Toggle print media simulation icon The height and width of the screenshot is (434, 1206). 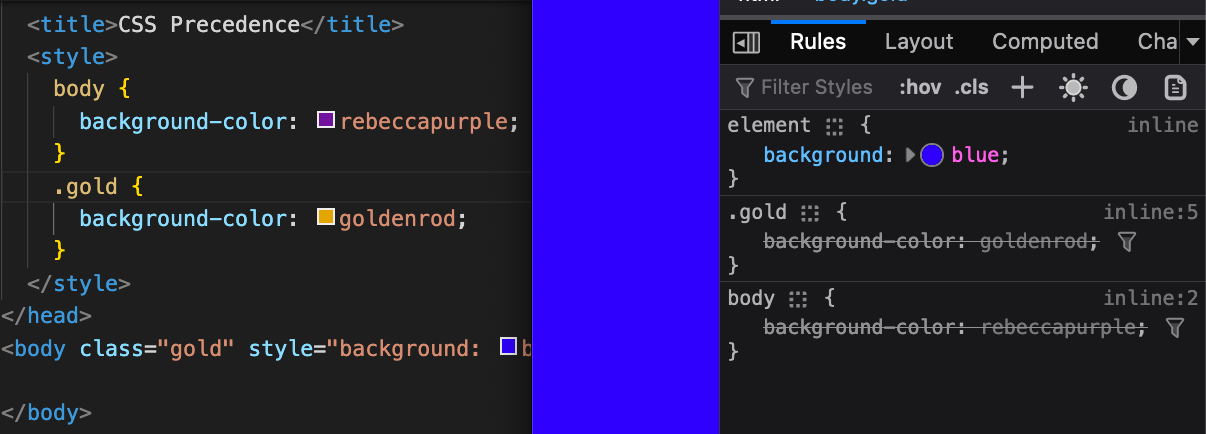pyautogui.click(x=1175, y=88)
